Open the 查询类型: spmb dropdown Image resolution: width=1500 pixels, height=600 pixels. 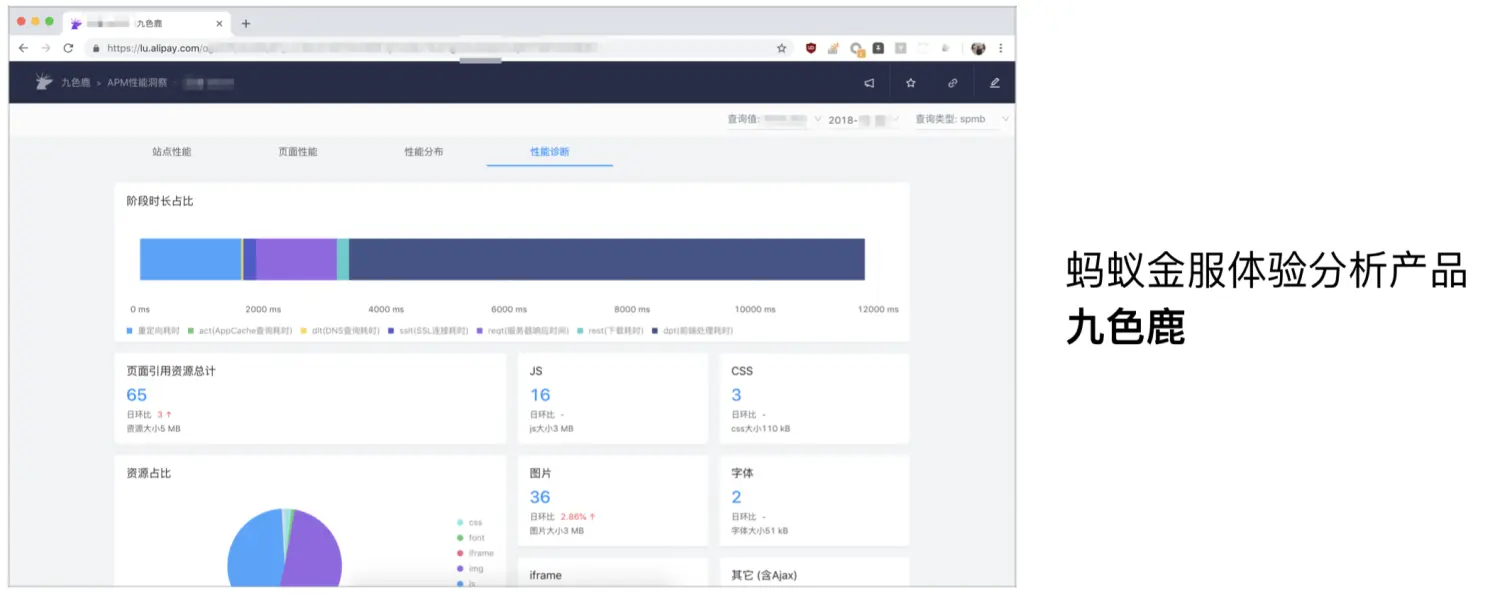[962, 119]
